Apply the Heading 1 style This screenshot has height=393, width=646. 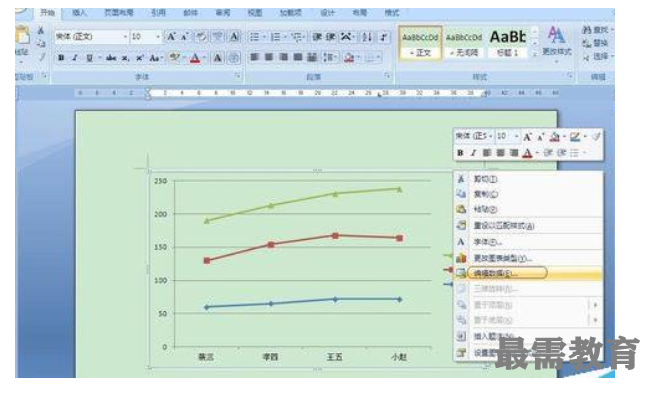pos(508,43)
